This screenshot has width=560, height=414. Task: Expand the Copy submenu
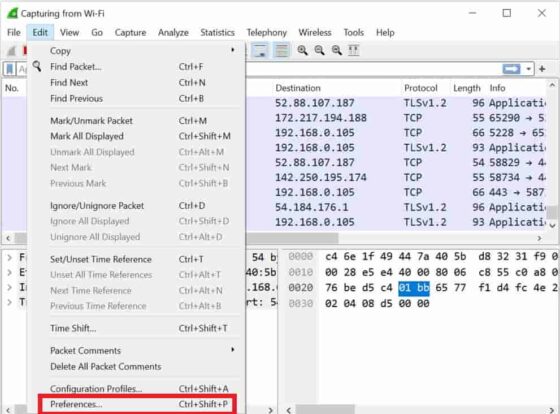pos(232,50)
